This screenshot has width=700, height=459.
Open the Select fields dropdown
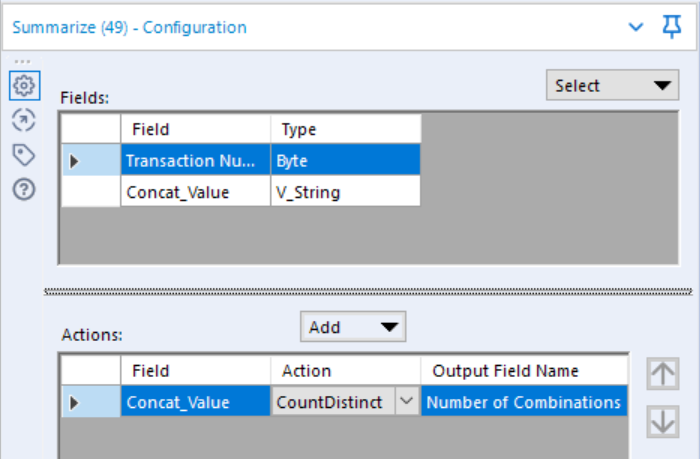612,85
